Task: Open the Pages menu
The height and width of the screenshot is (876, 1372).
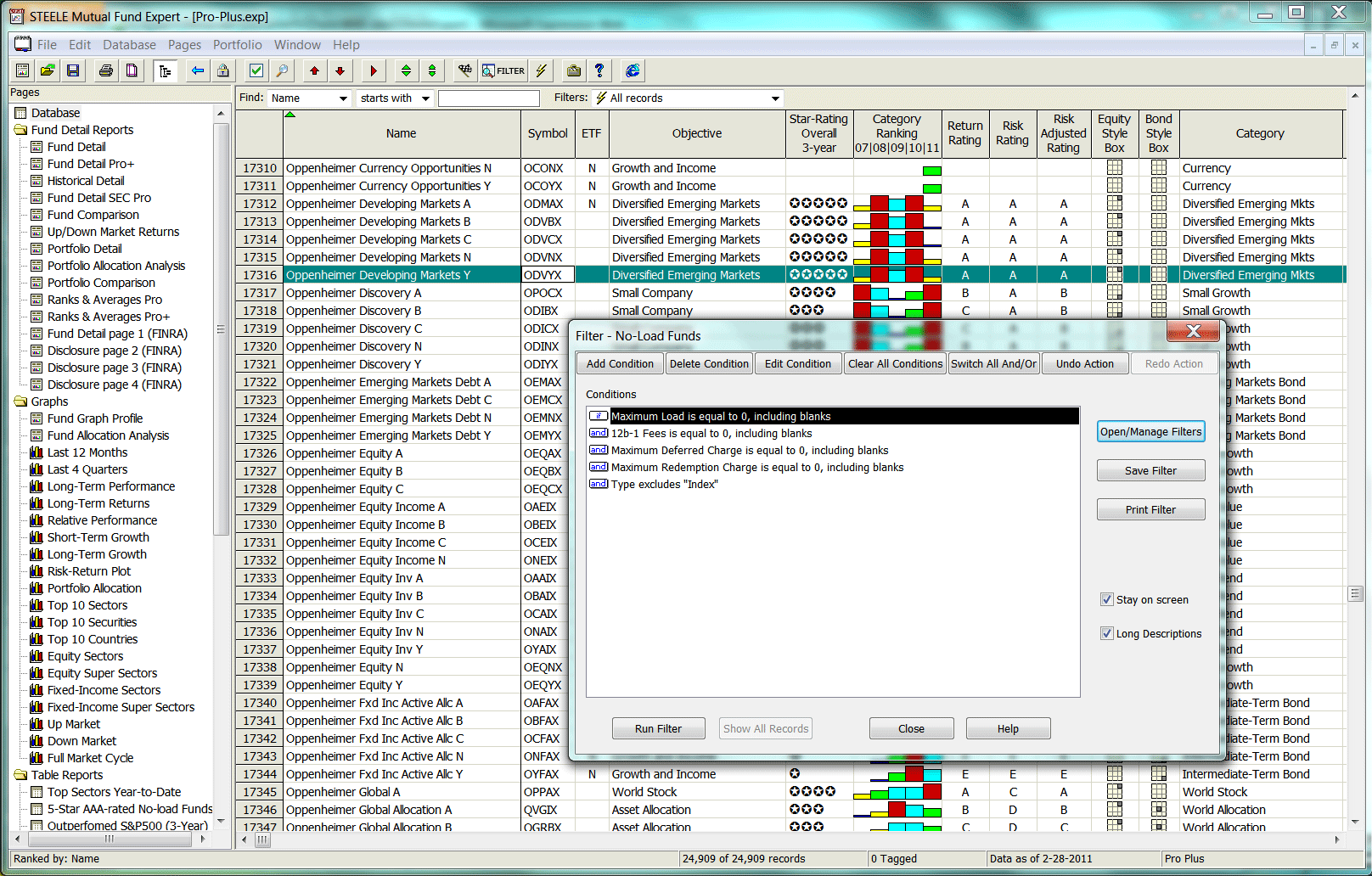Action: [x=184, y=45]
